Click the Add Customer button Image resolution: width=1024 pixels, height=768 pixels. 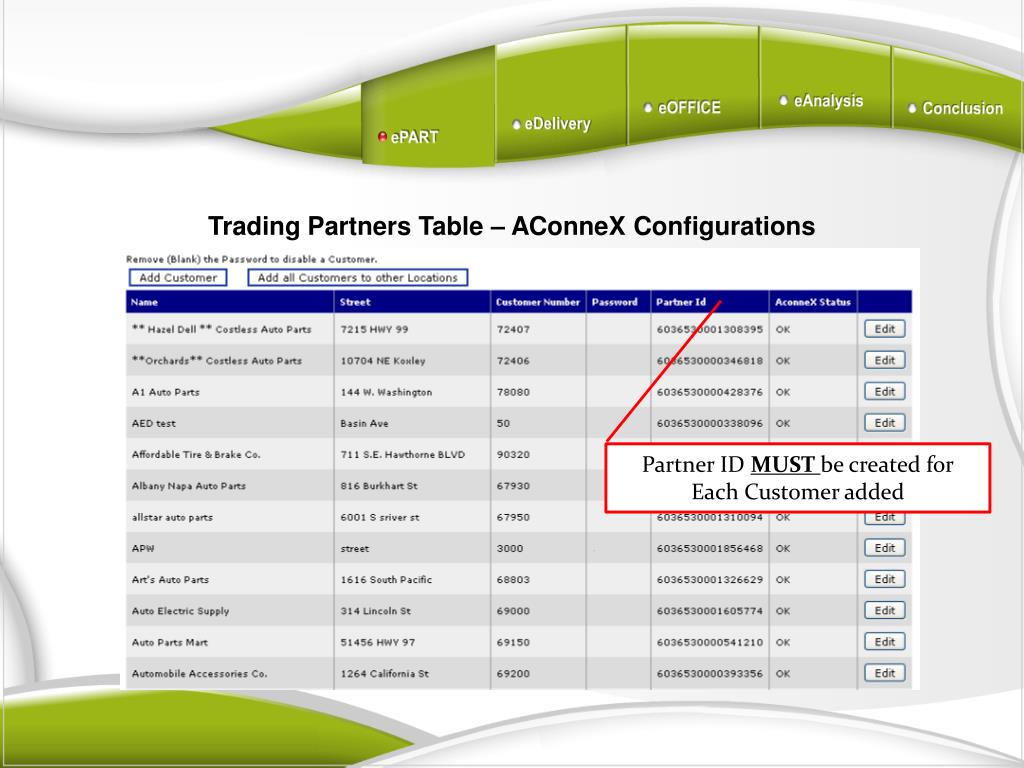(x=178, y=278)
